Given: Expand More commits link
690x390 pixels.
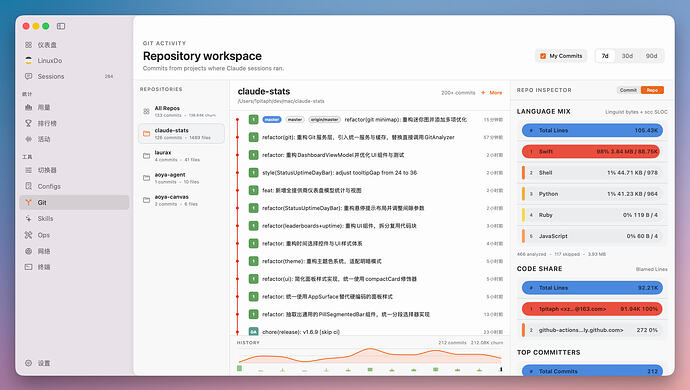Looking at the screenshot, I should tap(492, 92).
